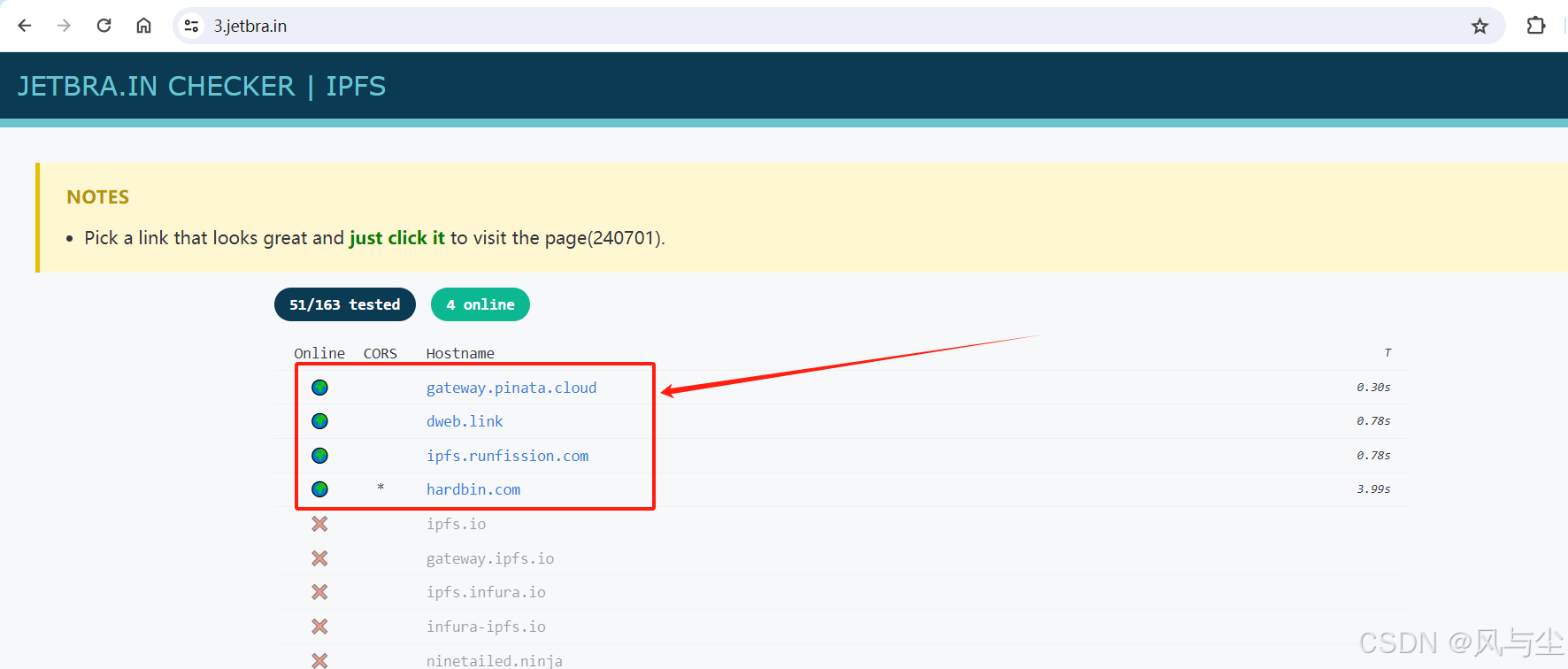Click the offline X icon for ipfs.infura.io
The height and width of the screenshot is (669, 1568).
click(320, 592)
